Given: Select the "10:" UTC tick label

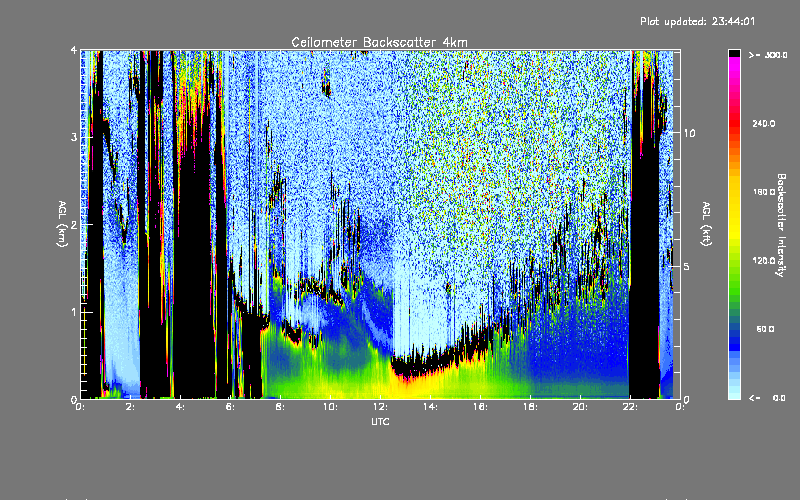Looking at the screenshot, I should [x=330, y=407].
